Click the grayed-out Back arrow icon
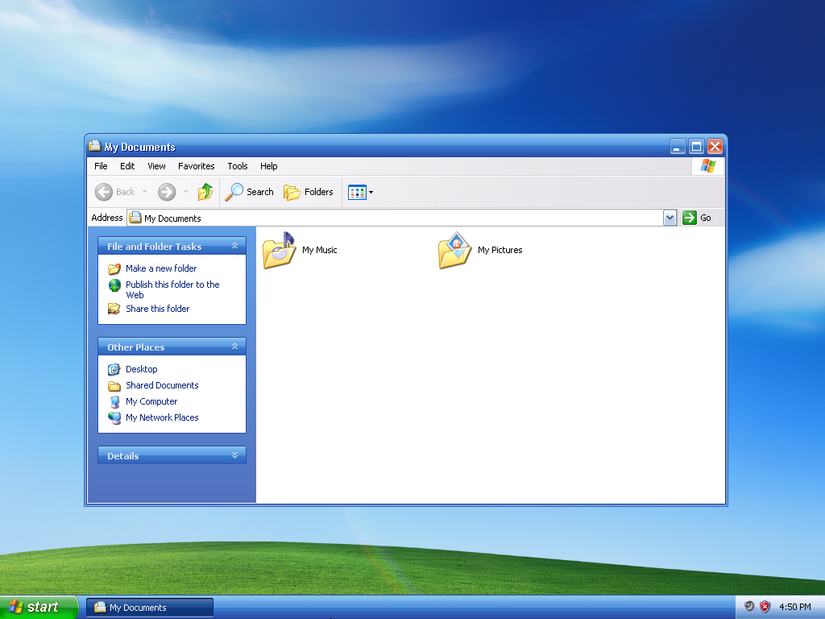 tap(104, 192)
